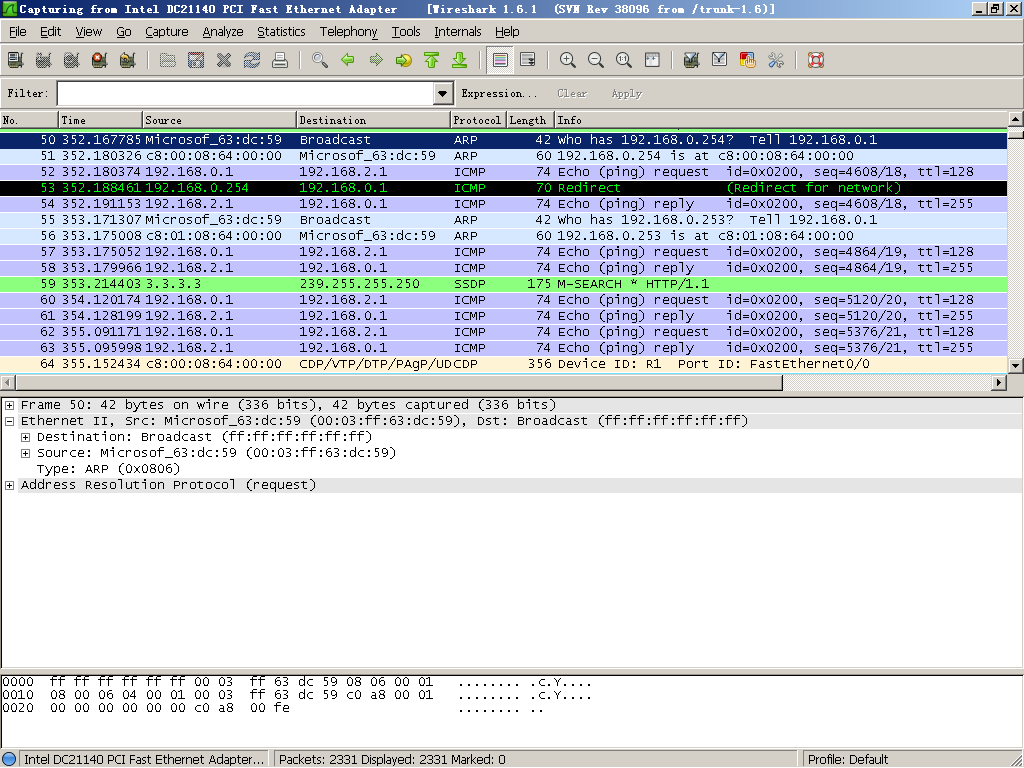
Task: Go back in packet history arrow
Action: click(x=348, y=61)
